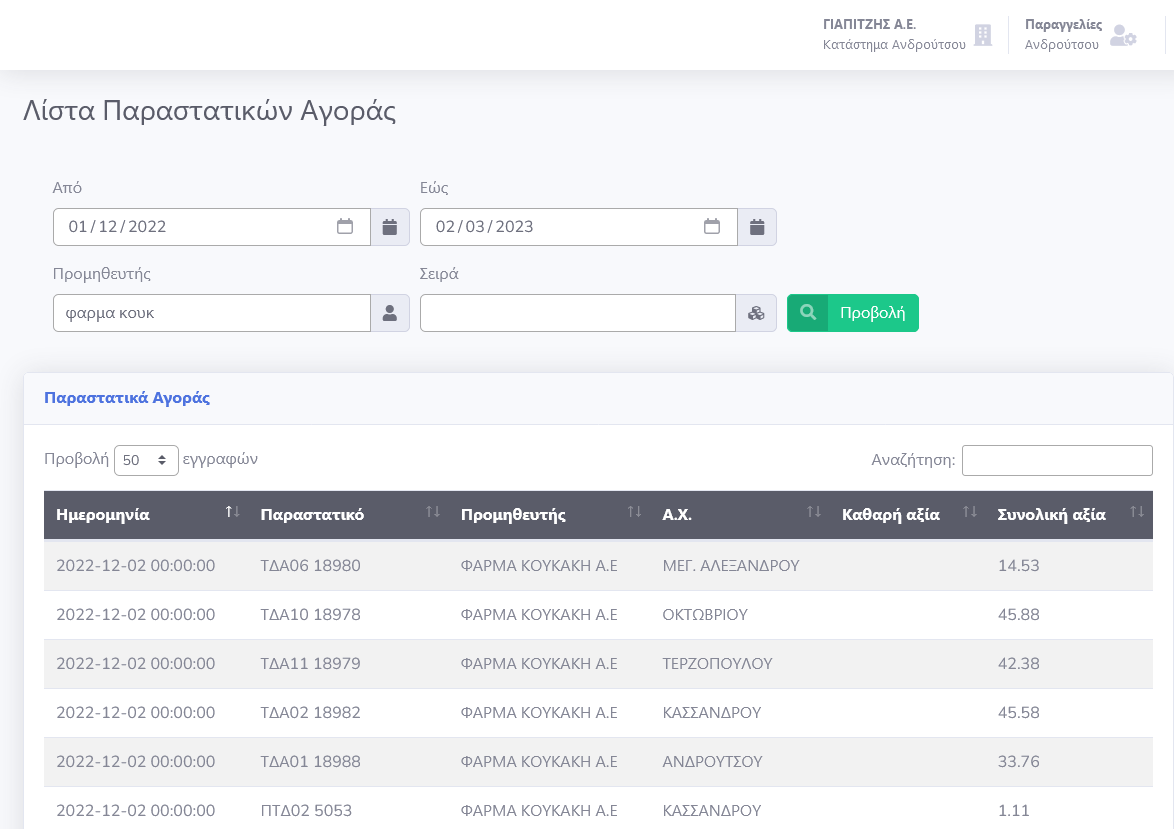Open the ΓΙΑΠΙΤΖΗΣ Α.Ε. company menu
1174x829 pixels.
(x=907, y=34)
